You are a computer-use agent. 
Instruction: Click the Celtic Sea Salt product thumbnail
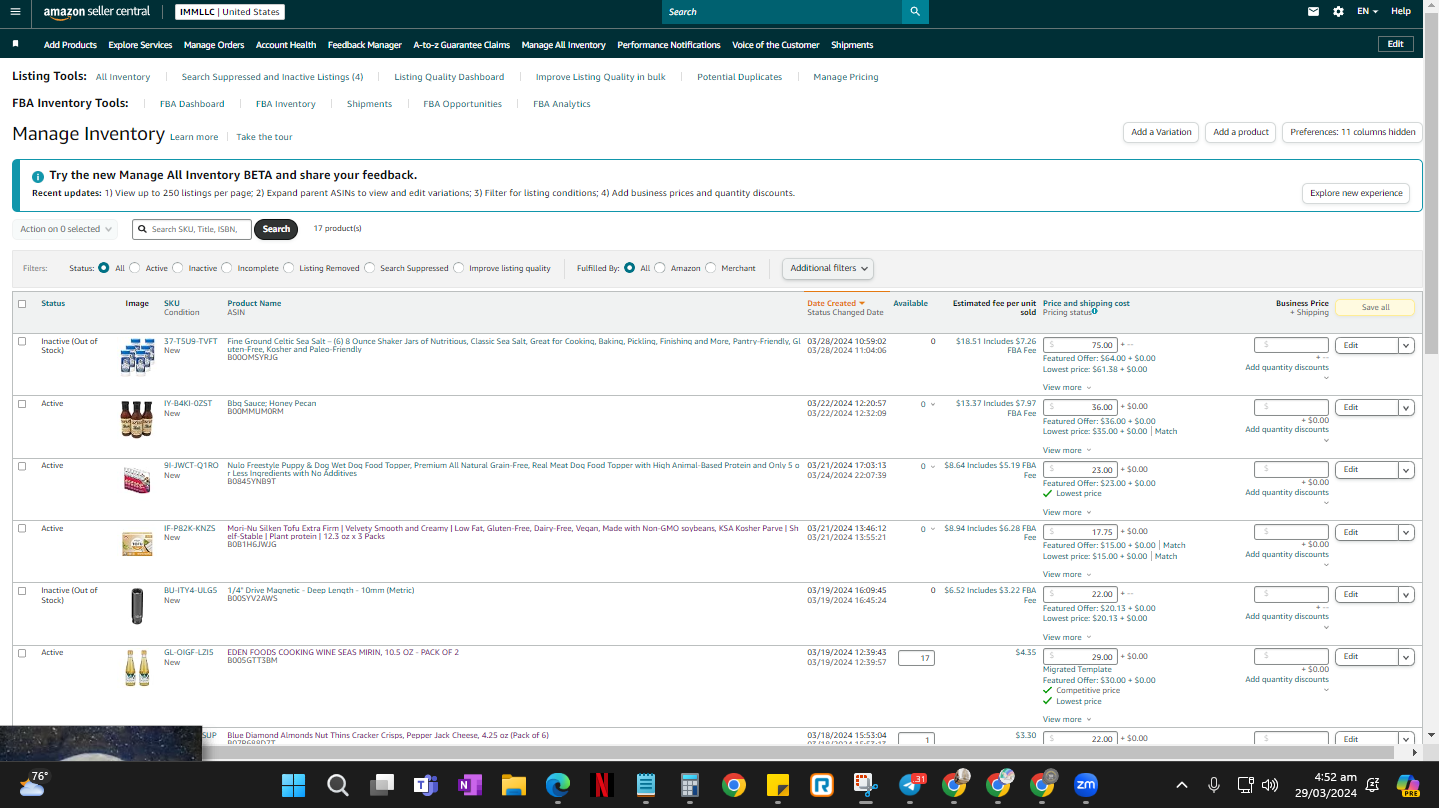click(x=137, y=357)
